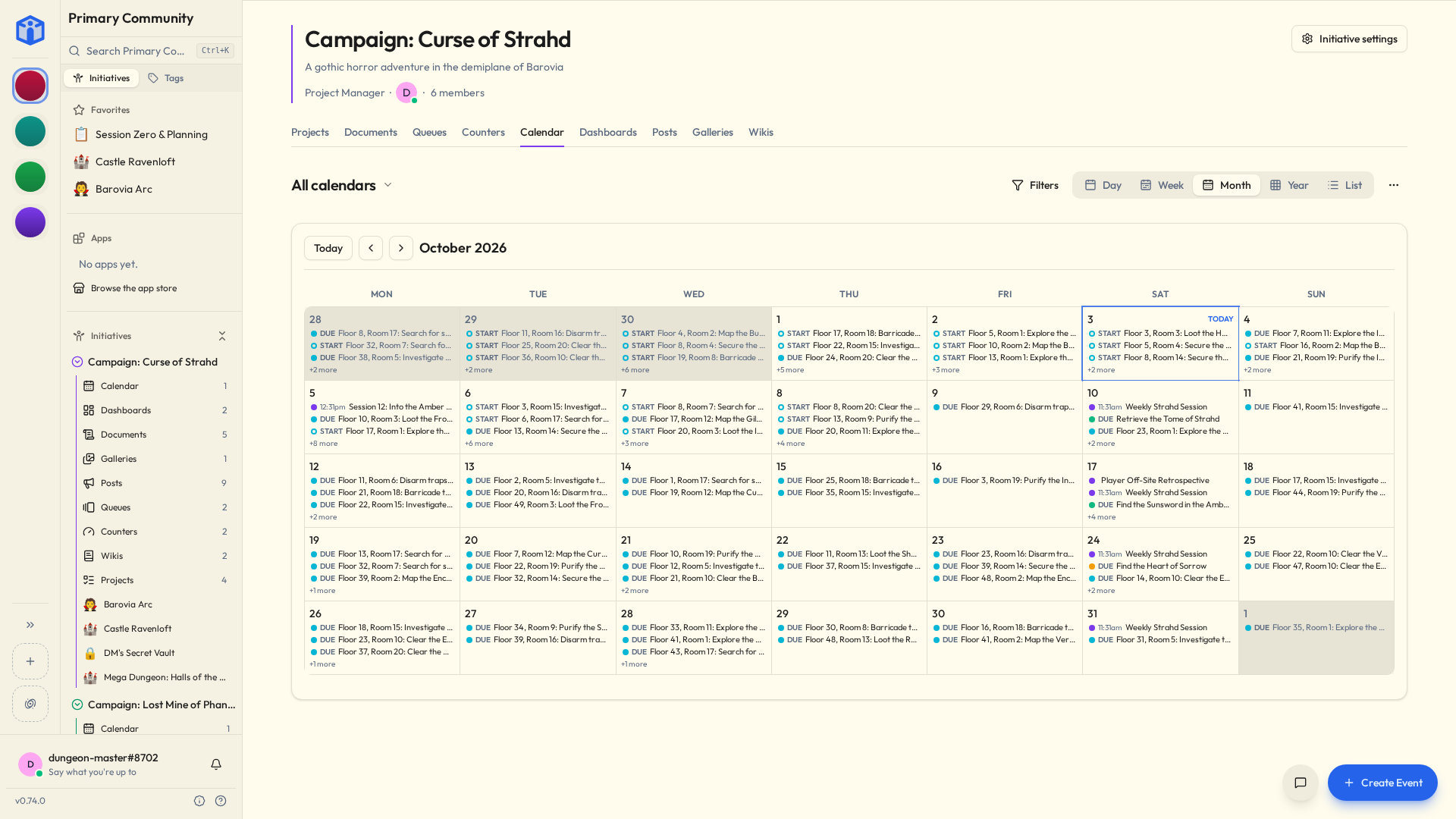Screen dimensions: 1456x819
Task: Switch to Week view
Action: 1162,185
